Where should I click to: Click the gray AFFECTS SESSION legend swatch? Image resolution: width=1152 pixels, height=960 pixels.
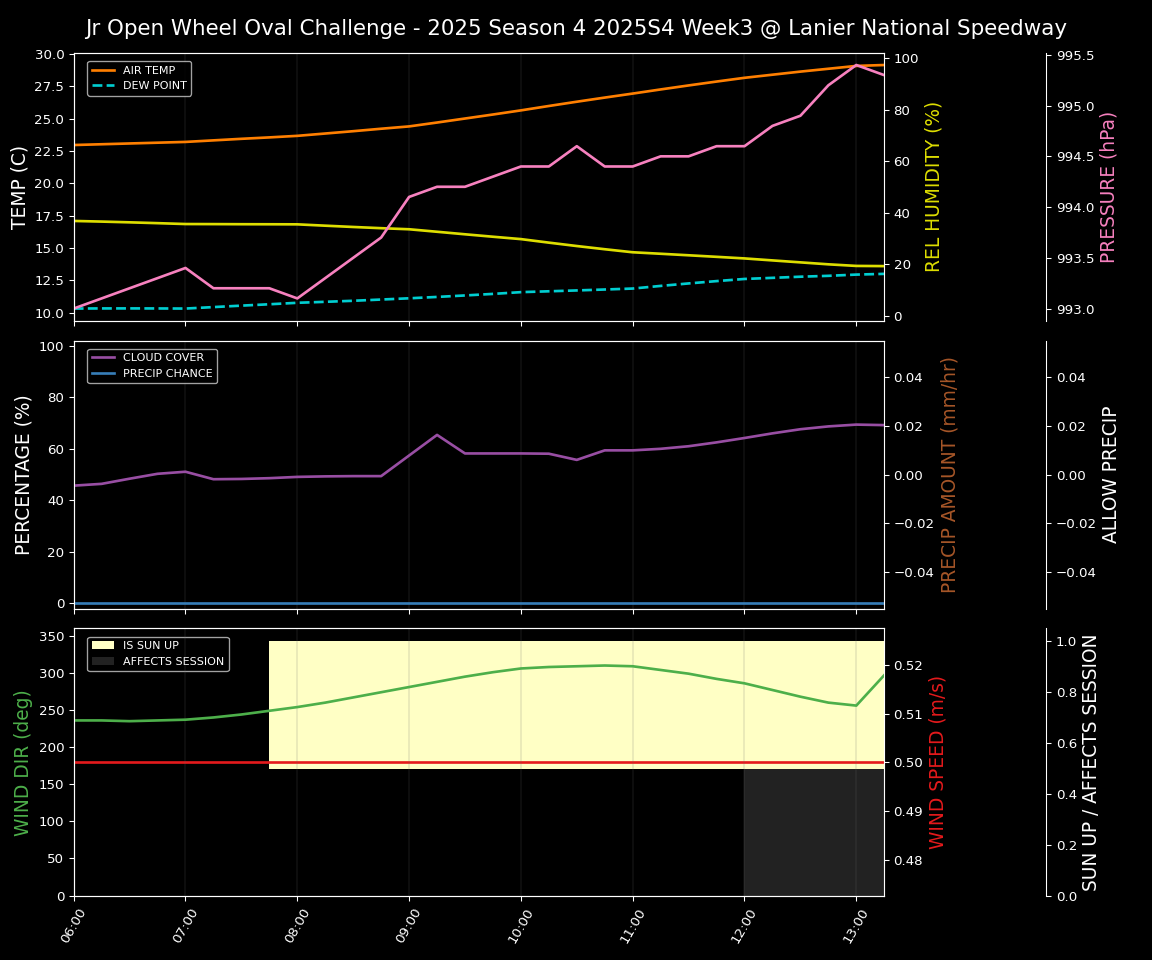coord(104,661)
